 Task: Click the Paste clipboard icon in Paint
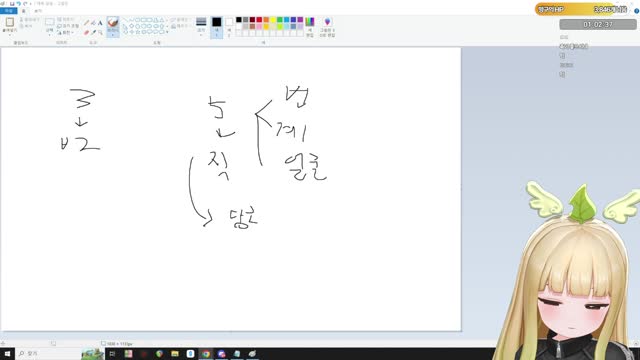pyautogui.click(x=10, y=22)
